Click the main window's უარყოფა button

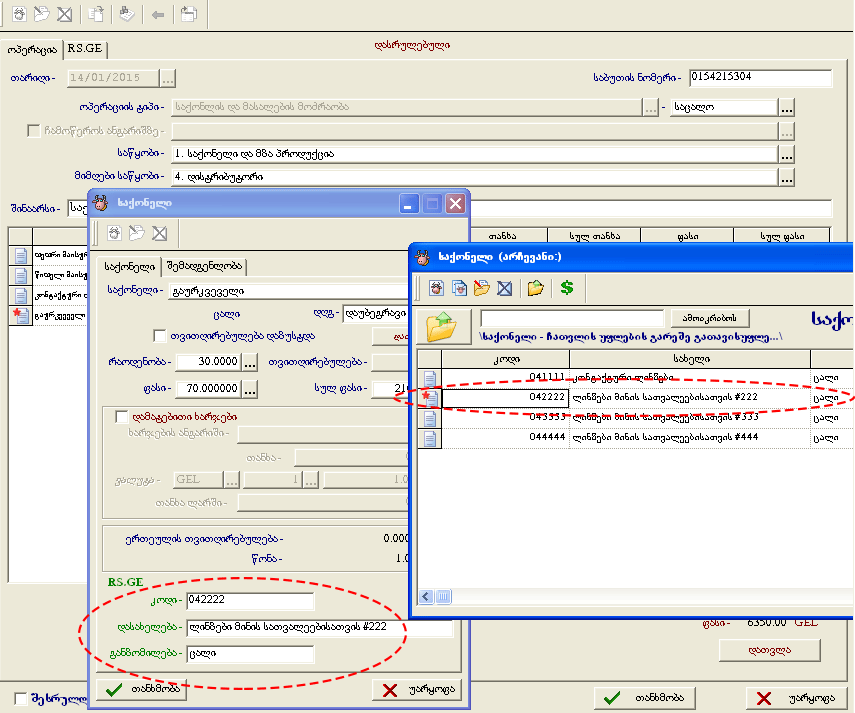click(x=797, y=698)
